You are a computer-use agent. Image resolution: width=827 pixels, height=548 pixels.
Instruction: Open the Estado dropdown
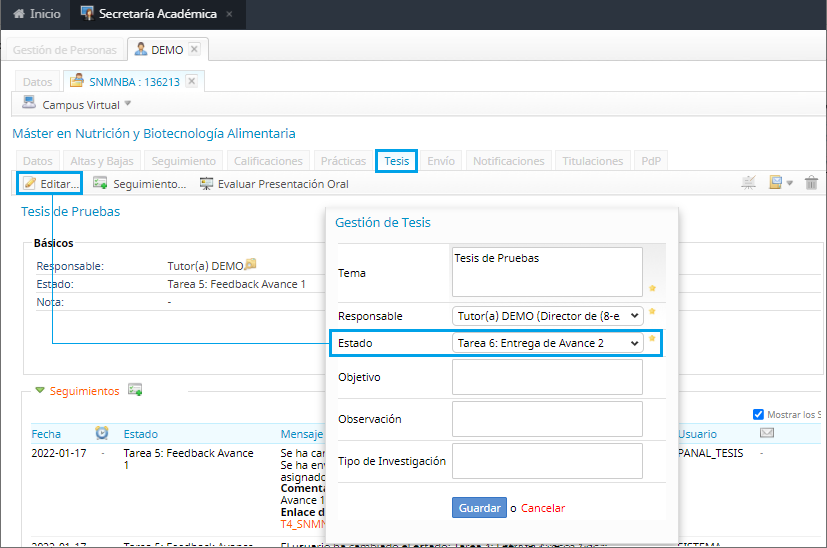[x=547, y=343]
